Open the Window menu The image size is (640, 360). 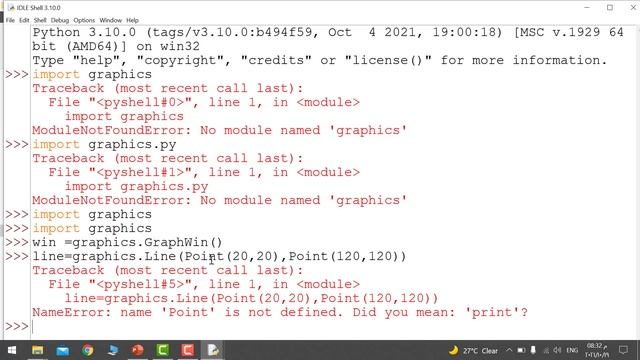(x=111, y=20)
